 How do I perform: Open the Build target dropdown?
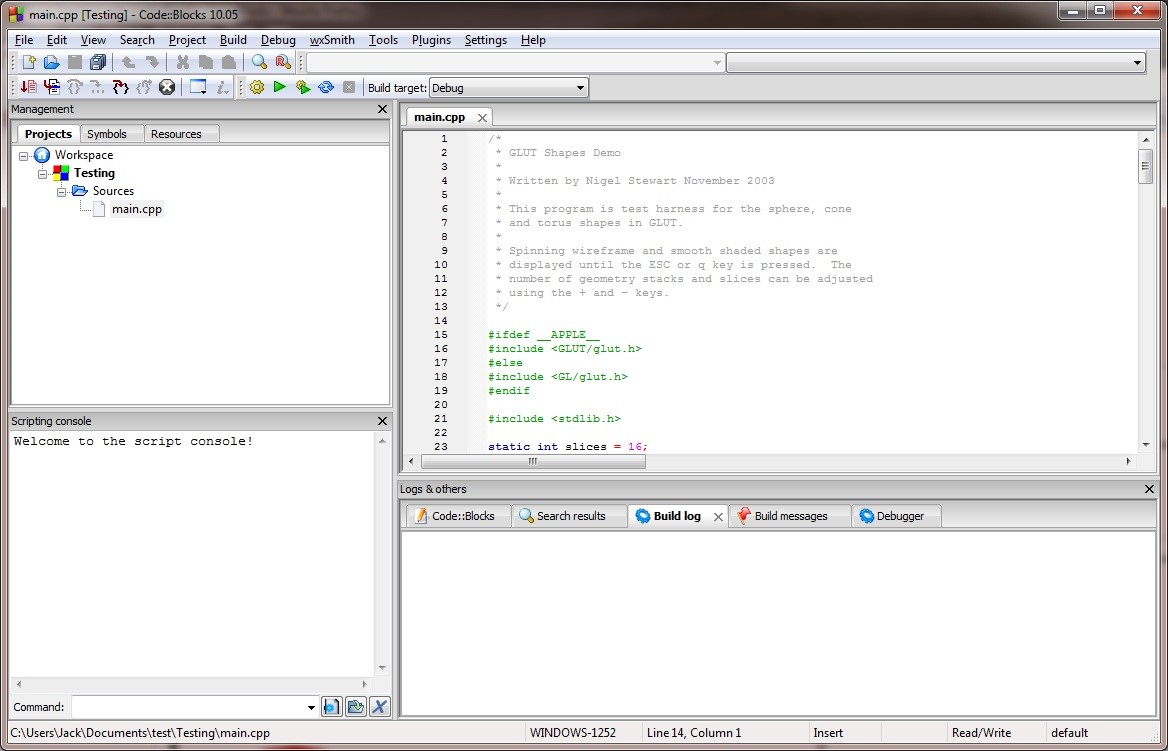[580, 88]
